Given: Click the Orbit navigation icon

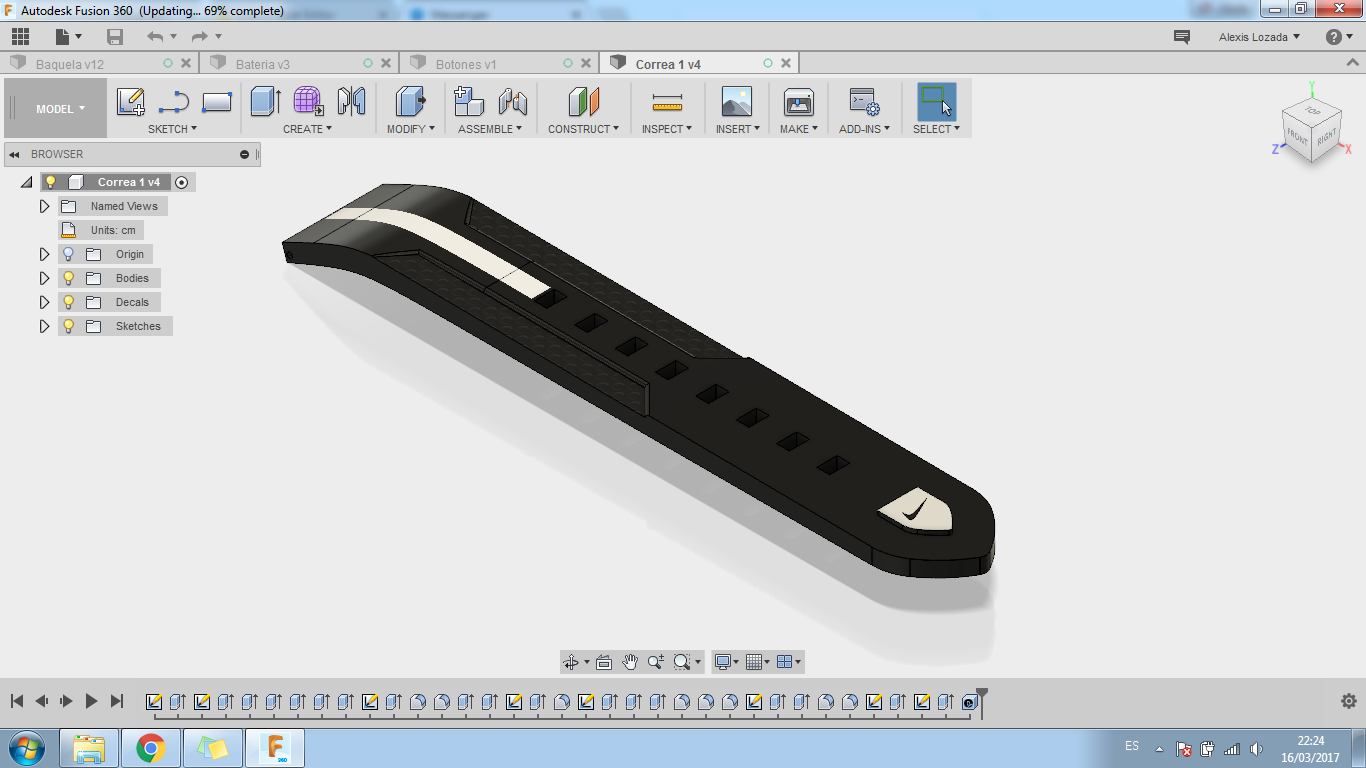Looking at the screenshot, I should [571, 662].
